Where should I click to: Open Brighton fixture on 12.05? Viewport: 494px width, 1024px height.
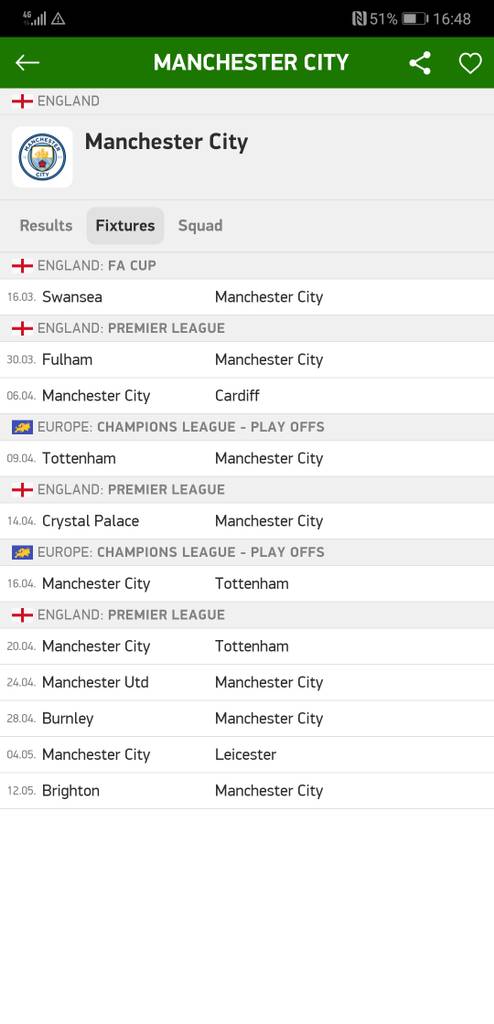point(247,791)
